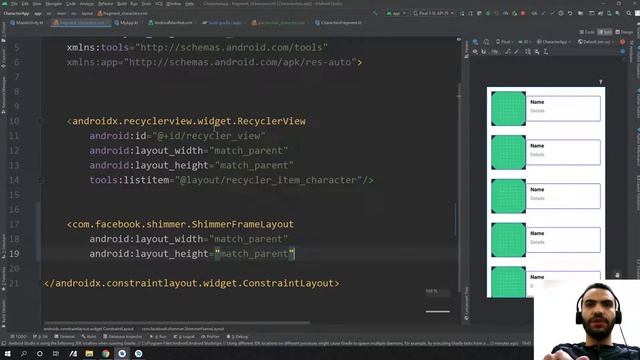Image resolution: width=640 pixels, height=360 pixels.
Task: Open the Profiler tool window
Action: pos(210,337)
